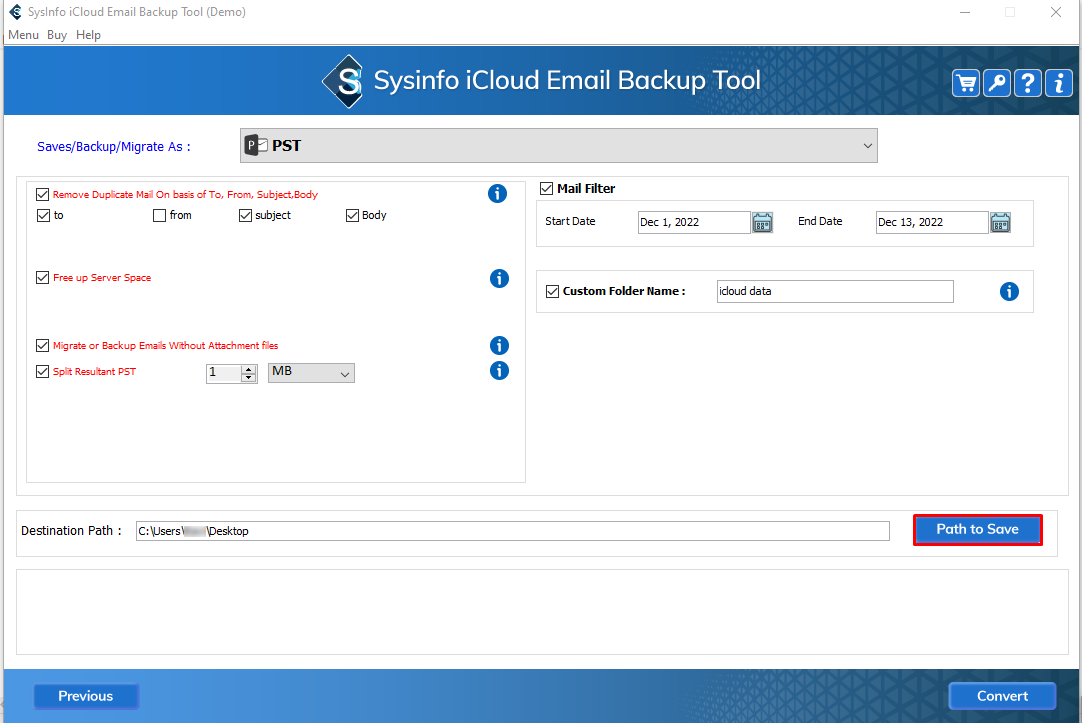Increase the split PST size stepper
The height and width of the screenshot is (723, 1082).
point(249,368)
